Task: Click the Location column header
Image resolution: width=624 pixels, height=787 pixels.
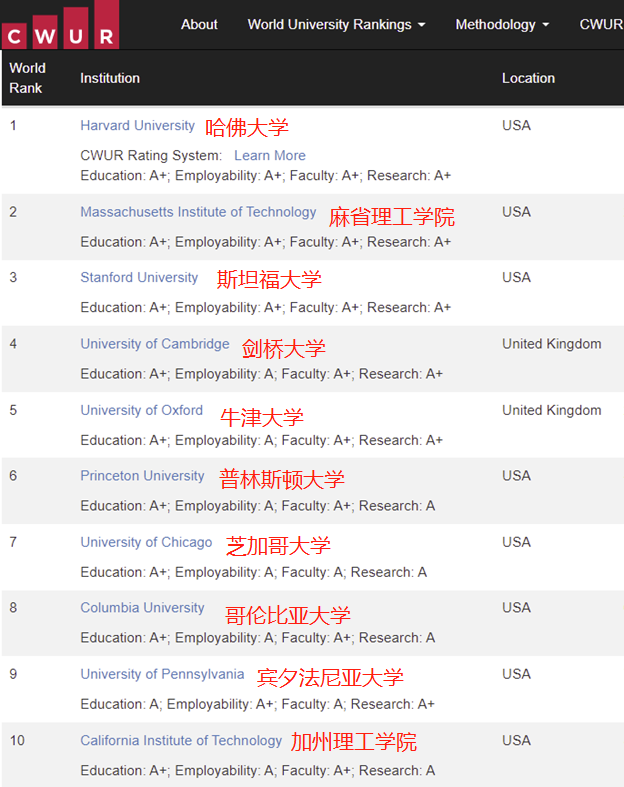Action: pyautogui.click(x=529, y=78)
